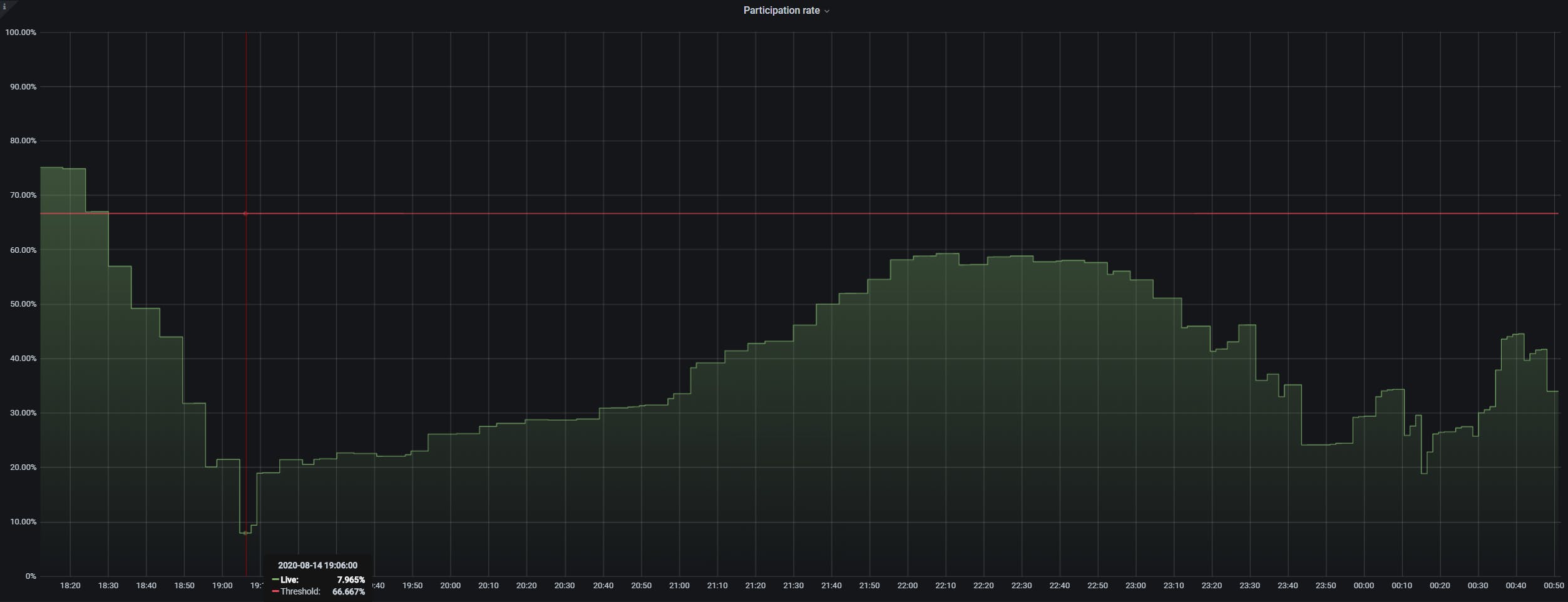Open the Participation rate panel title menu
The height and width of the screenshot is (602, 1568).
pyautogui.click(x=786, y=11)
